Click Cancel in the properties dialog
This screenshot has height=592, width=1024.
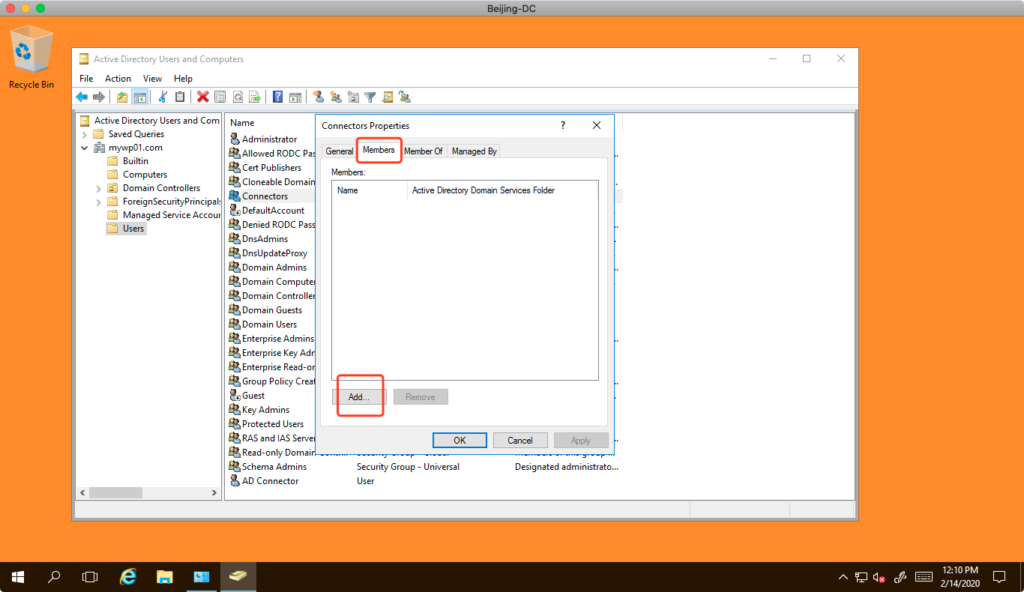[x=520, y=440]
